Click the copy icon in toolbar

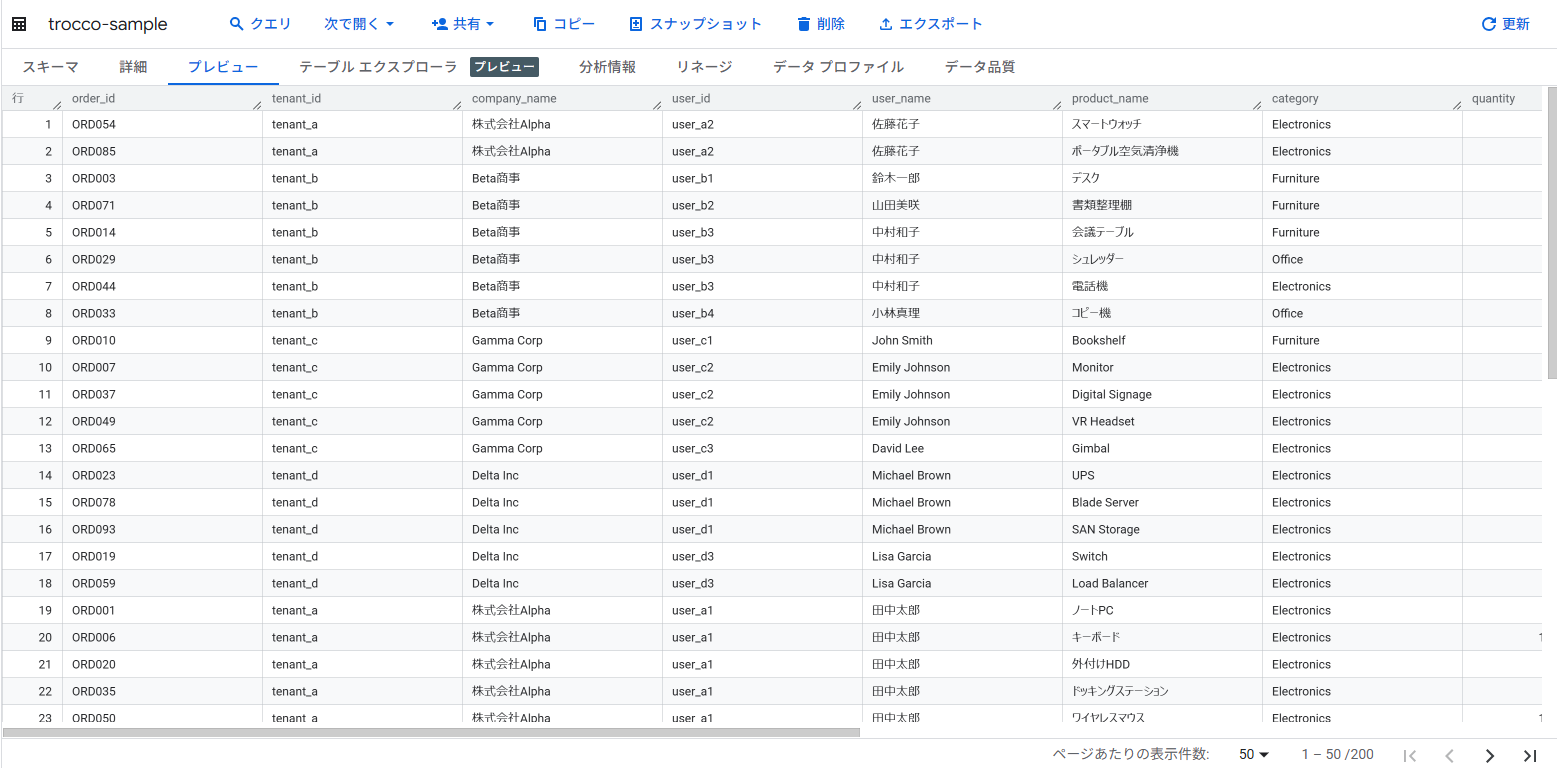[540, 24]
